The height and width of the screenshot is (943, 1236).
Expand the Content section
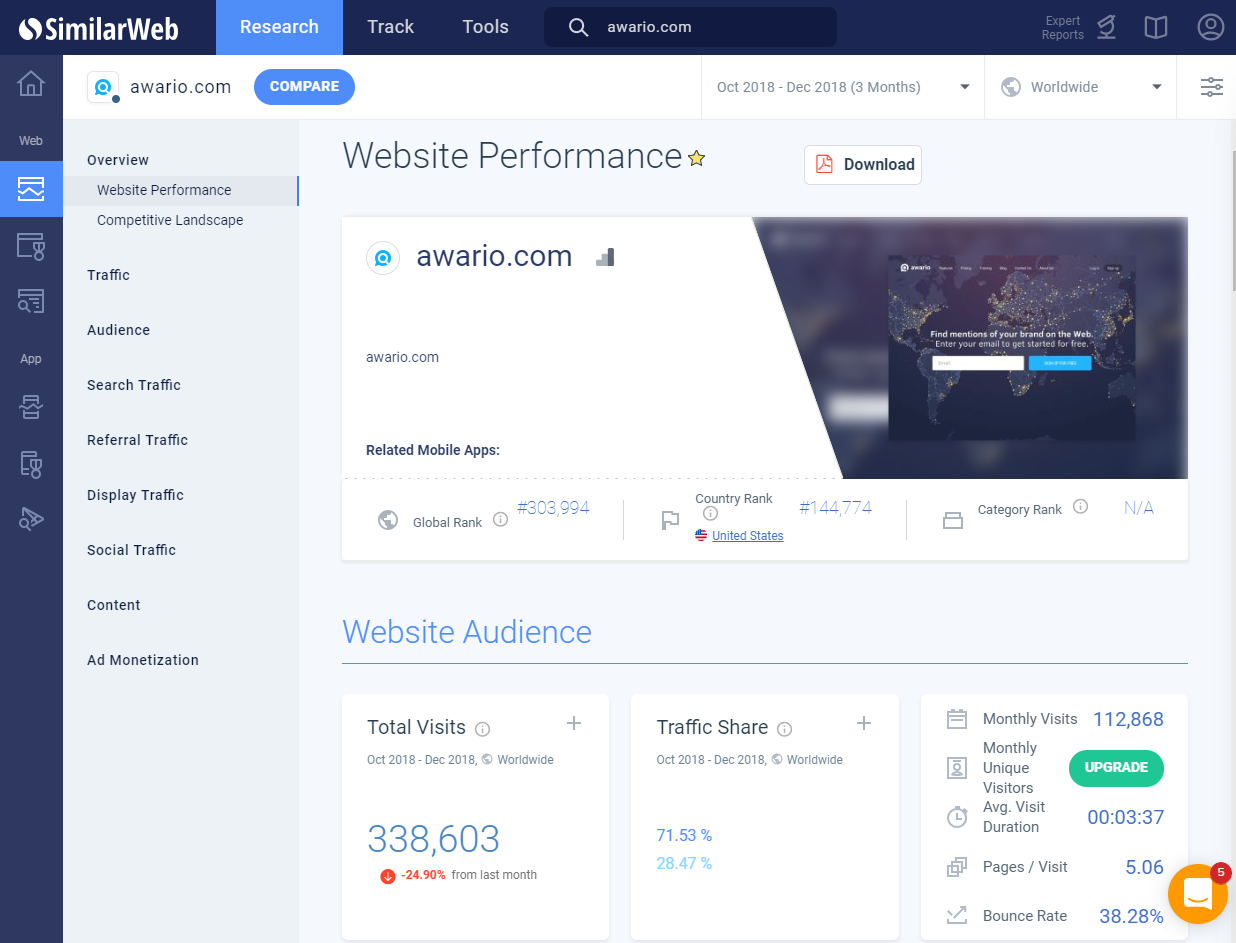[x=114, y=605]
